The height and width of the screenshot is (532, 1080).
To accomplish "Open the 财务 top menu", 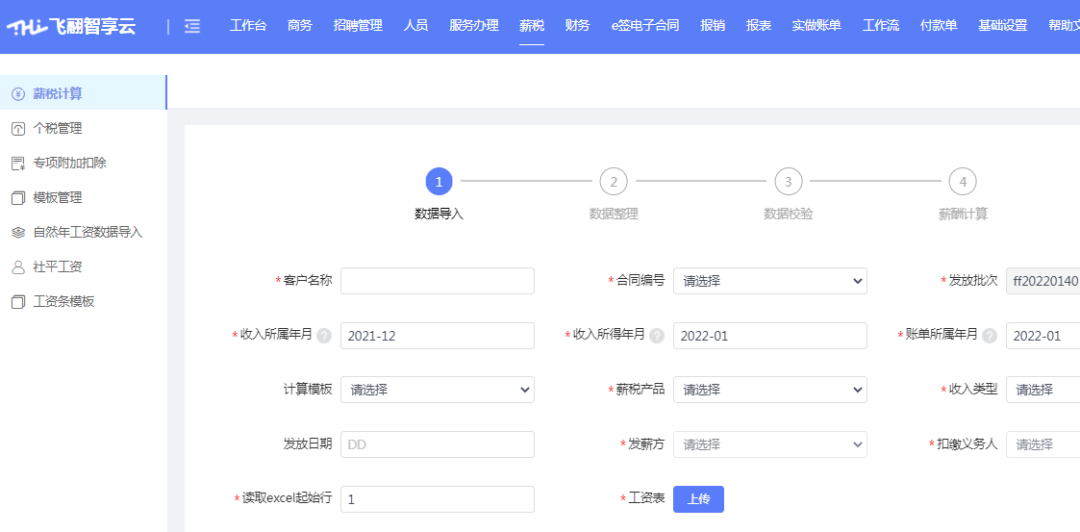I will coord(577,26).
